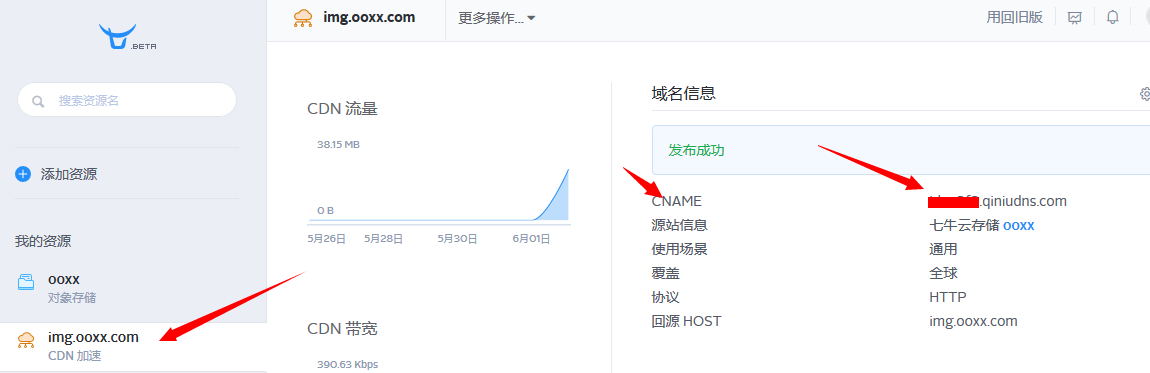The width and height of the screenshot is (1150, 373).
Task: Click the blue plus add-resource icon
Action: click(23, 174)
